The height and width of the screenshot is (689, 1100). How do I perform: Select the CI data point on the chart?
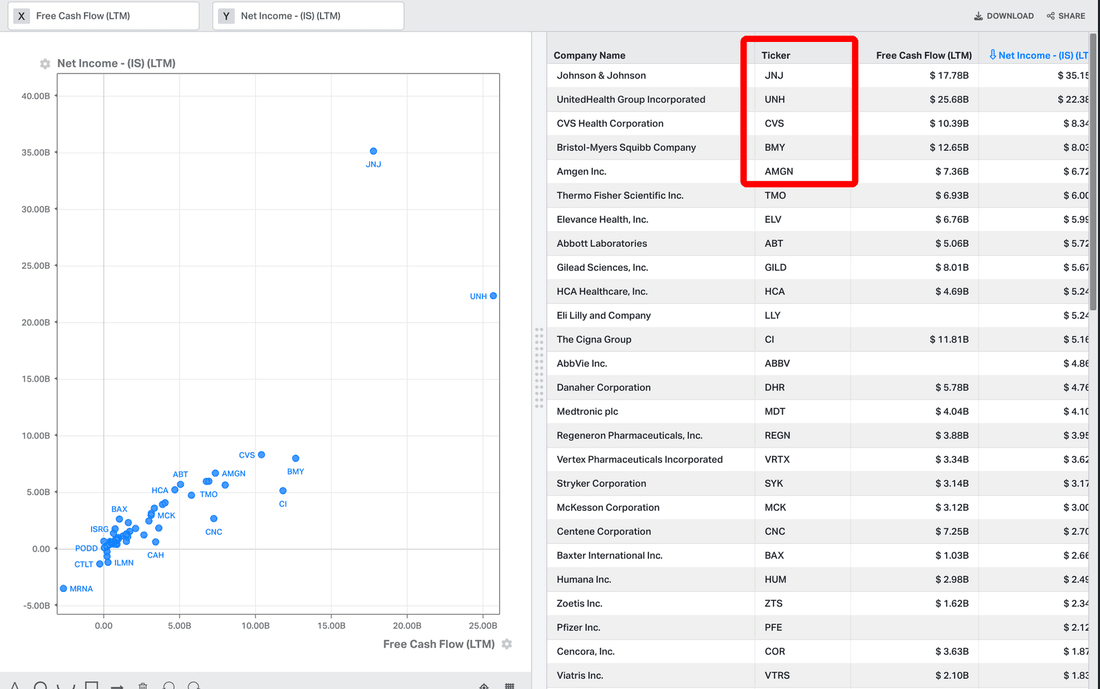pyautogui.click(x=283, y=491)
